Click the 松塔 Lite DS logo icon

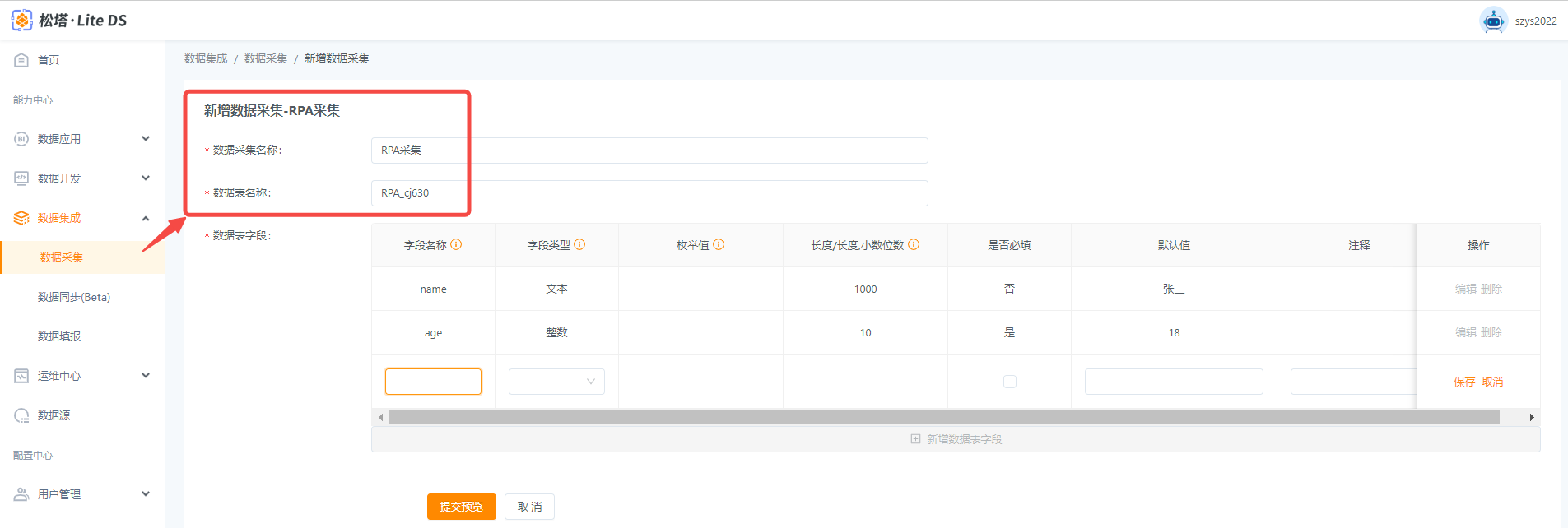(22, 21)
